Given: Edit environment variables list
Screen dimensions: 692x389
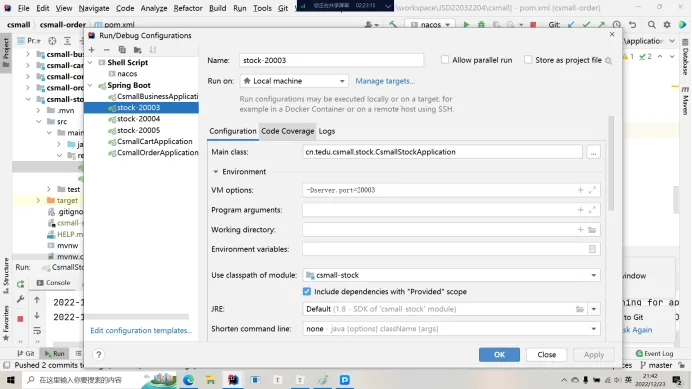Looking at the screenshot, I should click(x=592, y=249).
